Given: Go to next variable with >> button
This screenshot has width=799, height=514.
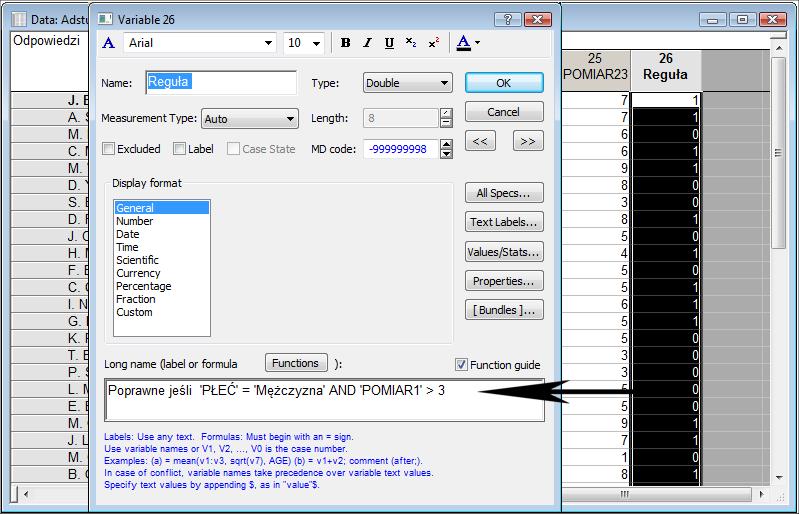Looking at the screenshot, I should click(x=528, y=141).
